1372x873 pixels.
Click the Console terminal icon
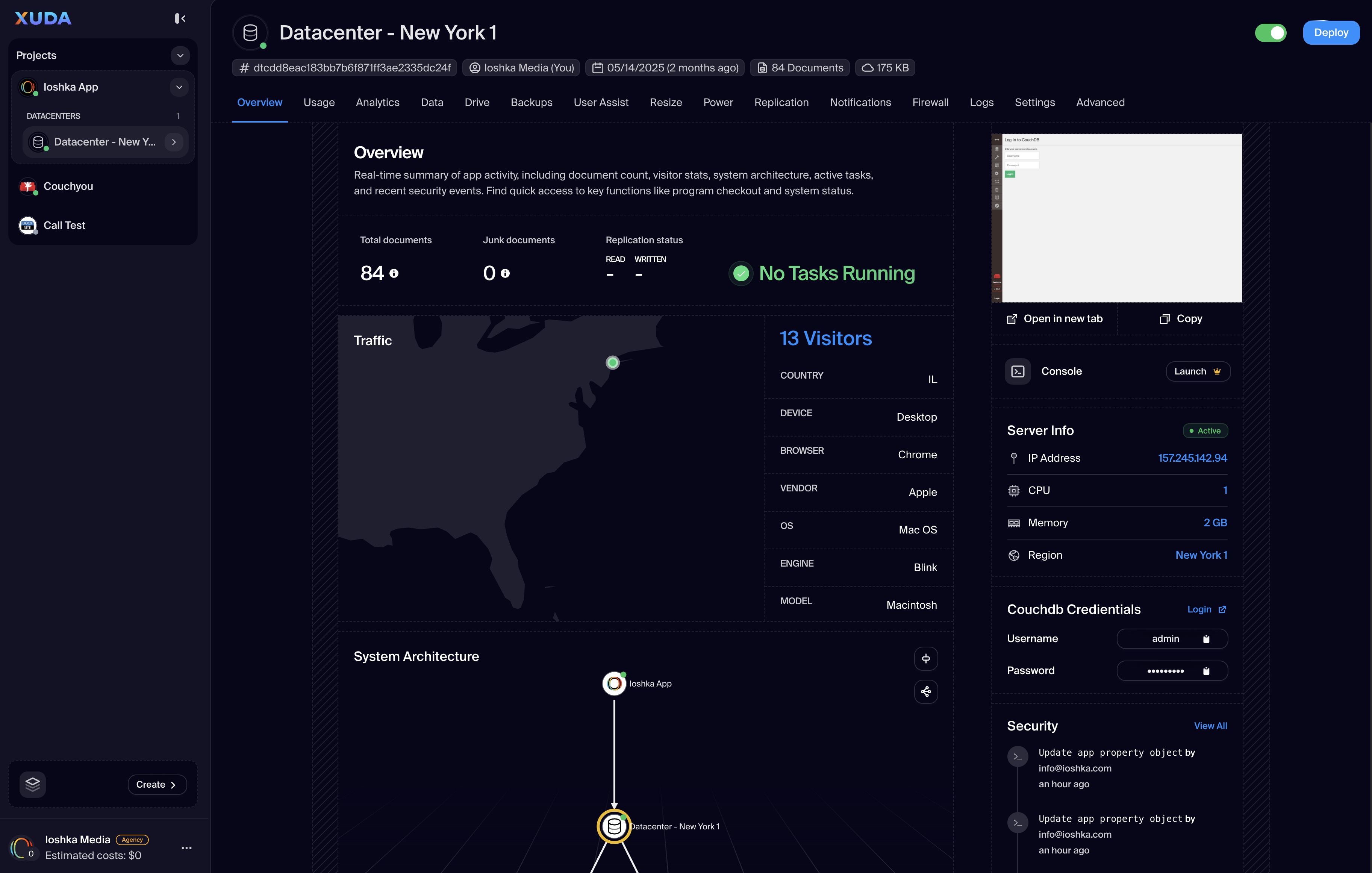click(1018, 371)
